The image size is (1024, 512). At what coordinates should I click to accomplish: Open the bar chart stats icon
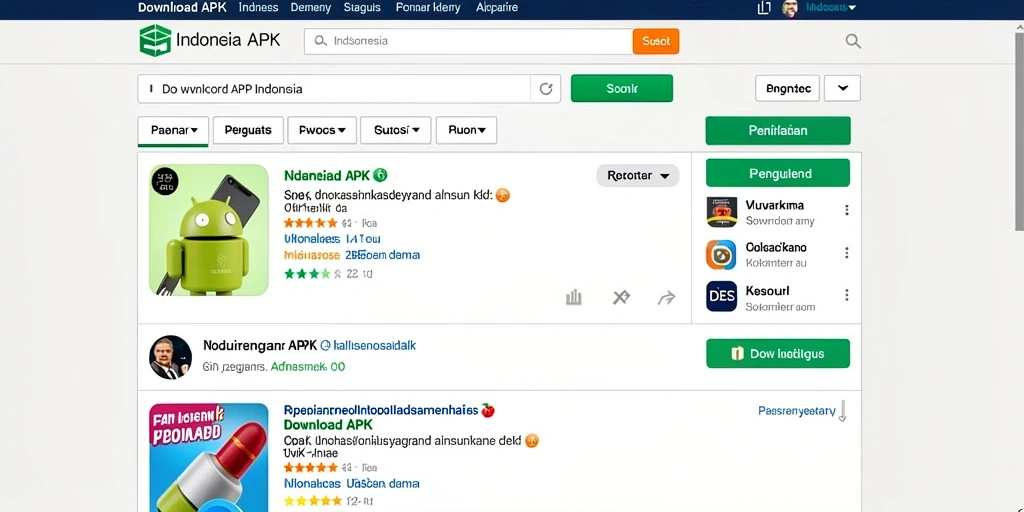(573, 298)
